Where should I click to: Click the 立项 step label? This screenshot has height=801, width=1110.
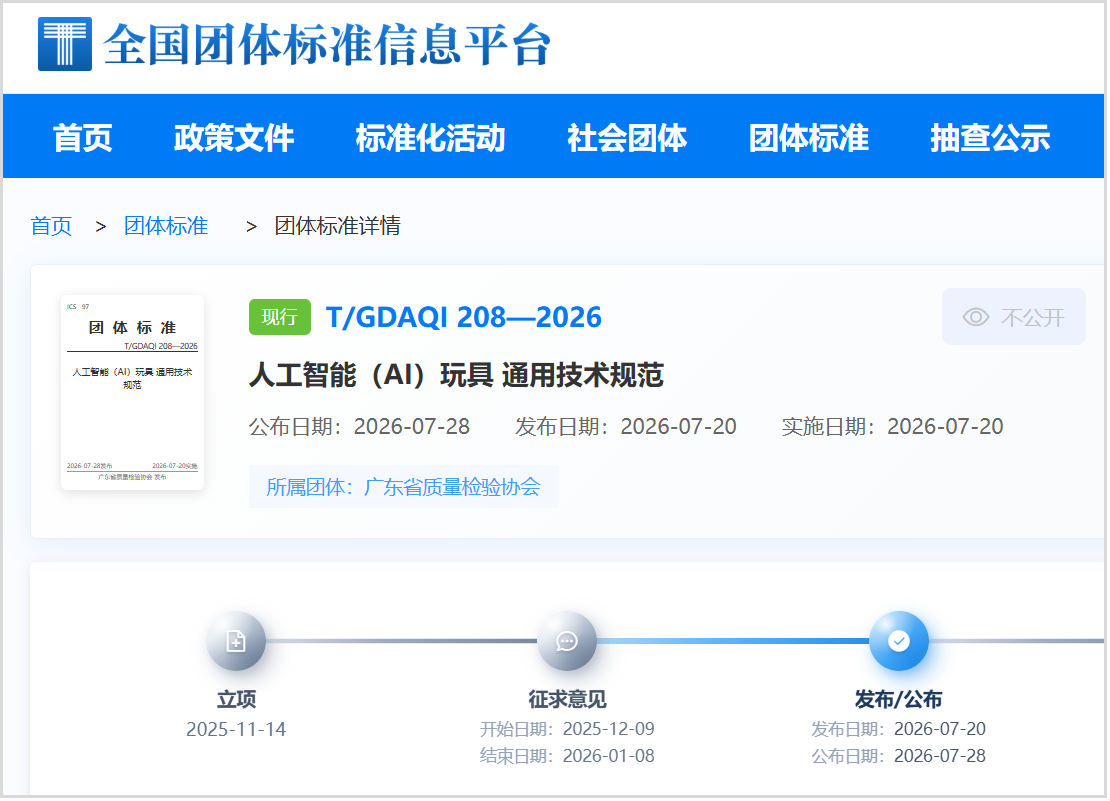tap(236, 701)
